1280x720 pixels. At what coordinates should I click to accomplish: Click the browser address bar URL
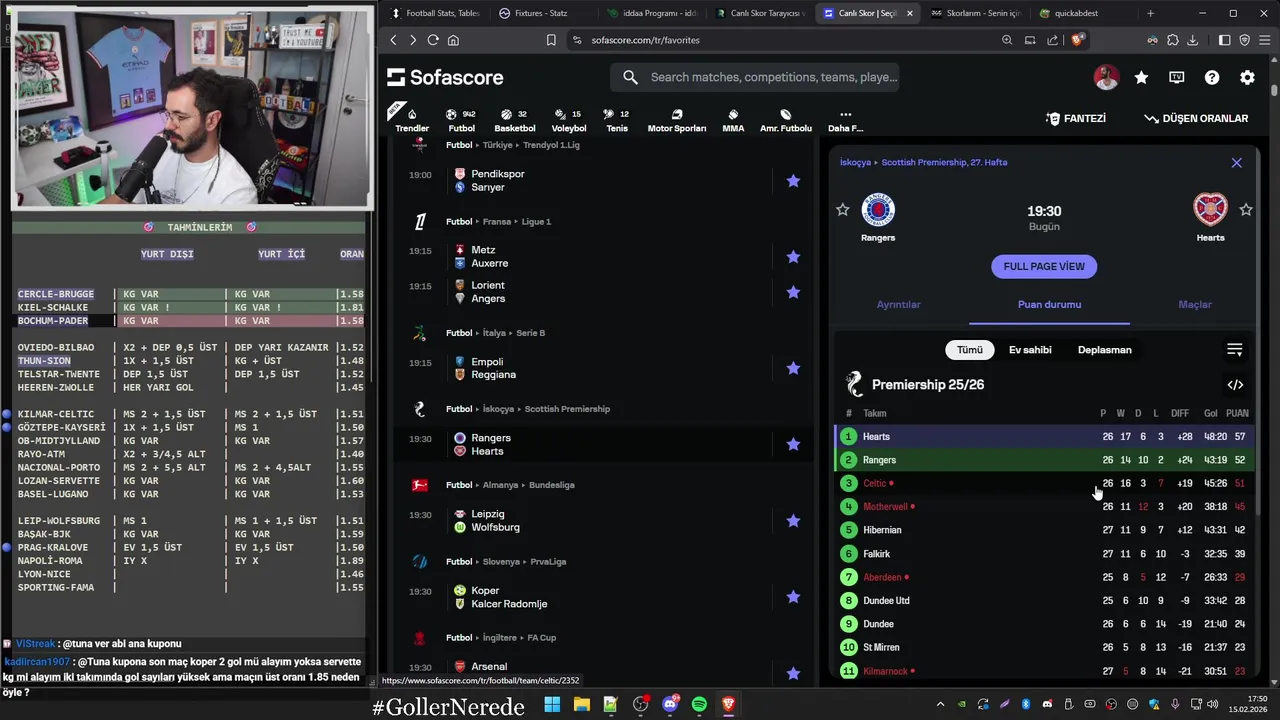pyautogui.click(x=645, y=40)
